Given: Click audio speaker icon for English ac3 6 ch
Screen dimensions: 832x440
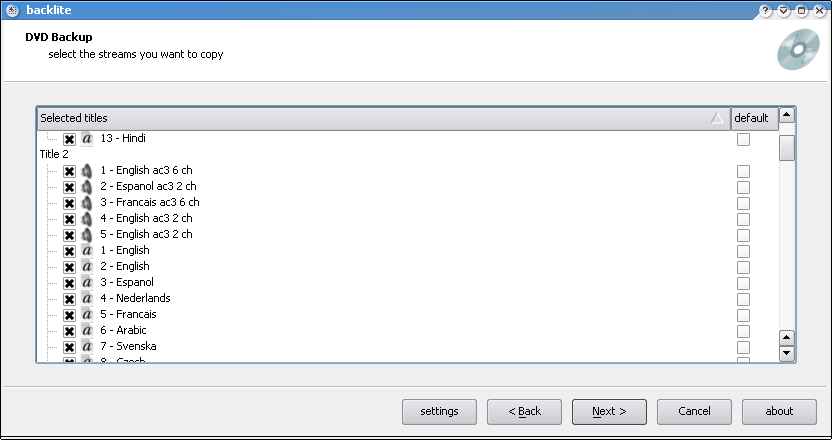Looking at the screenshot, I should [87, 171].
